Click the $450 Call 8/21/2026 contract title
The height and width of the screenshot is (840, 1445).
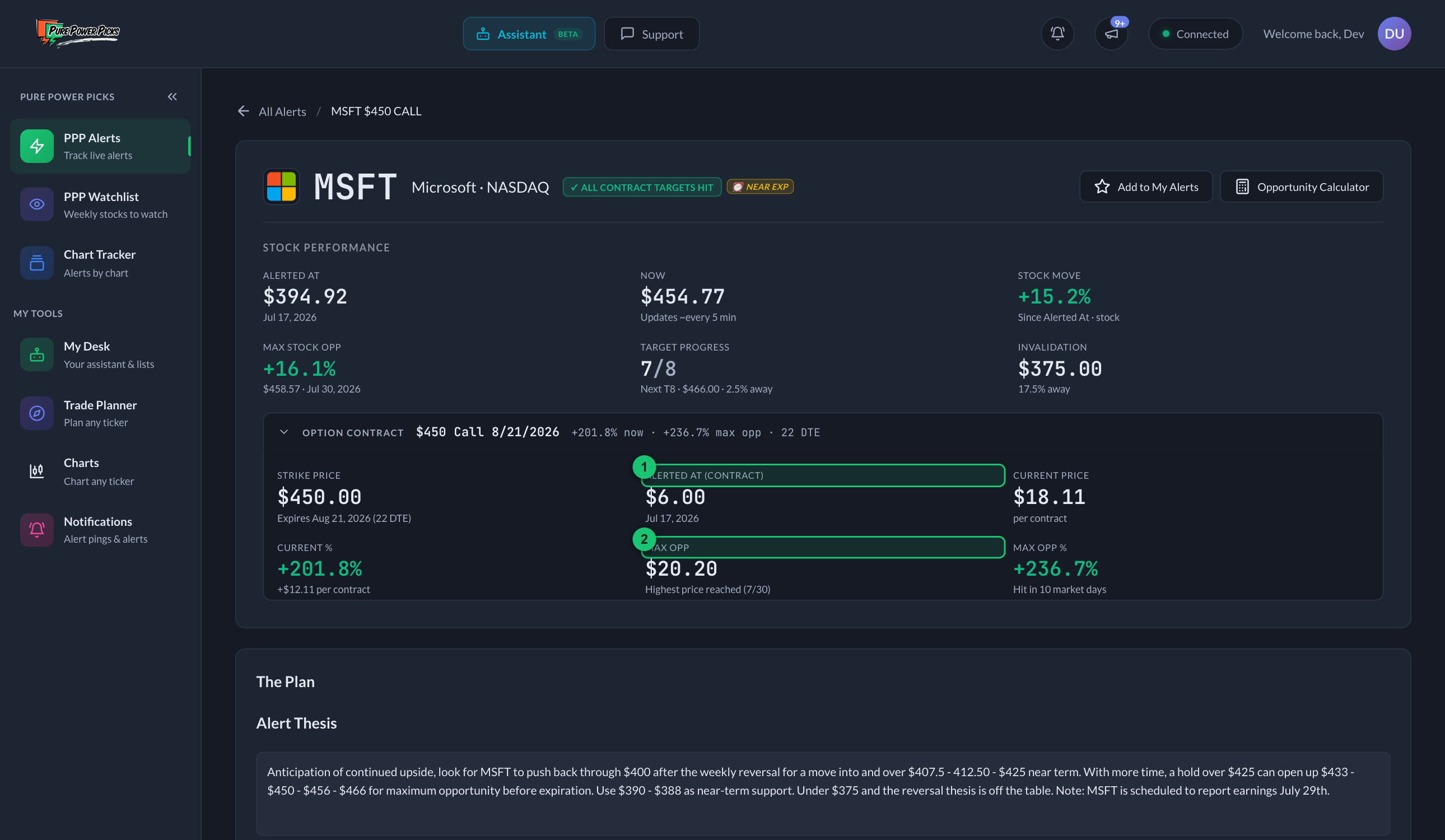[487, 432]
